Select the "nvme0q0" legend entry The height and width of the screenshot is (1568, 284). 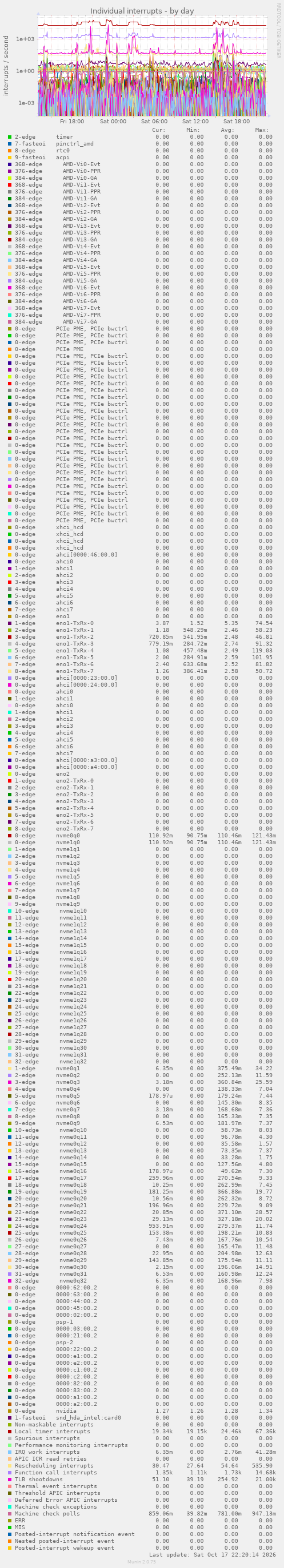[67, 835]
